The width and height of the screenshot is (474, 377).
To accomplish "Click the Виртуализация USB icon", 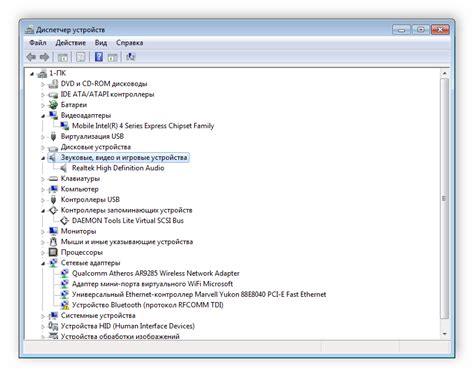I will pyautogui.click(x=53, y=136).
